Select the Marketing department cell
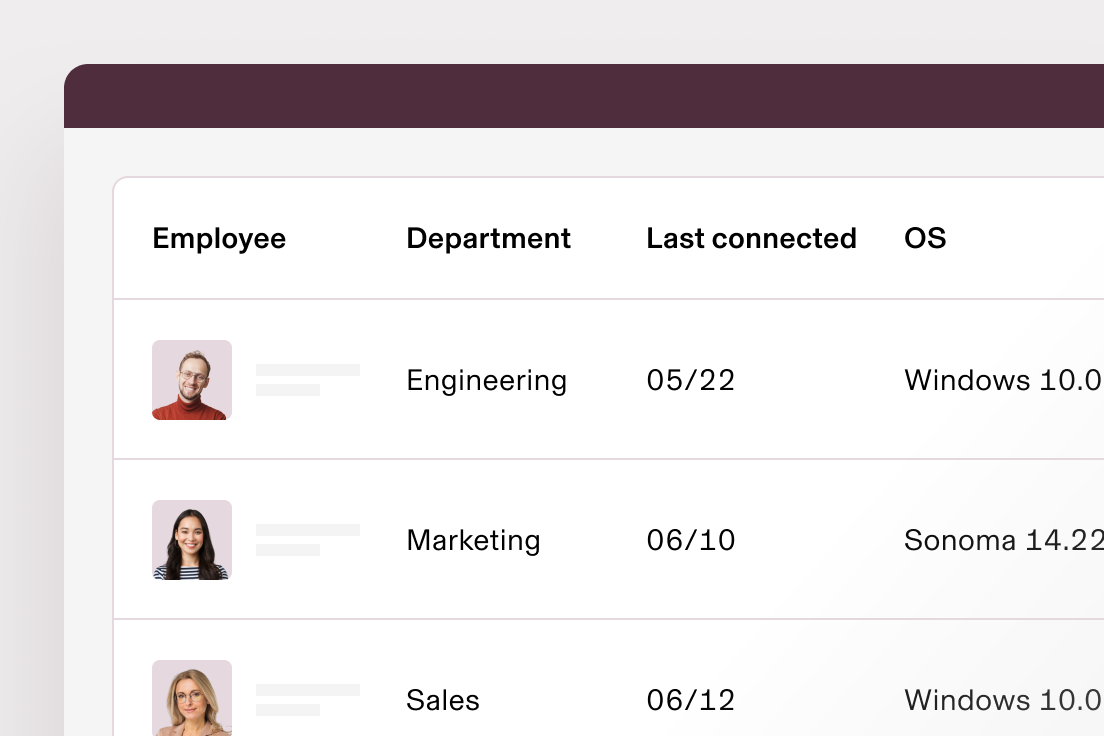This screenshot has height=736, width=1104. click(x=473, y=541)
